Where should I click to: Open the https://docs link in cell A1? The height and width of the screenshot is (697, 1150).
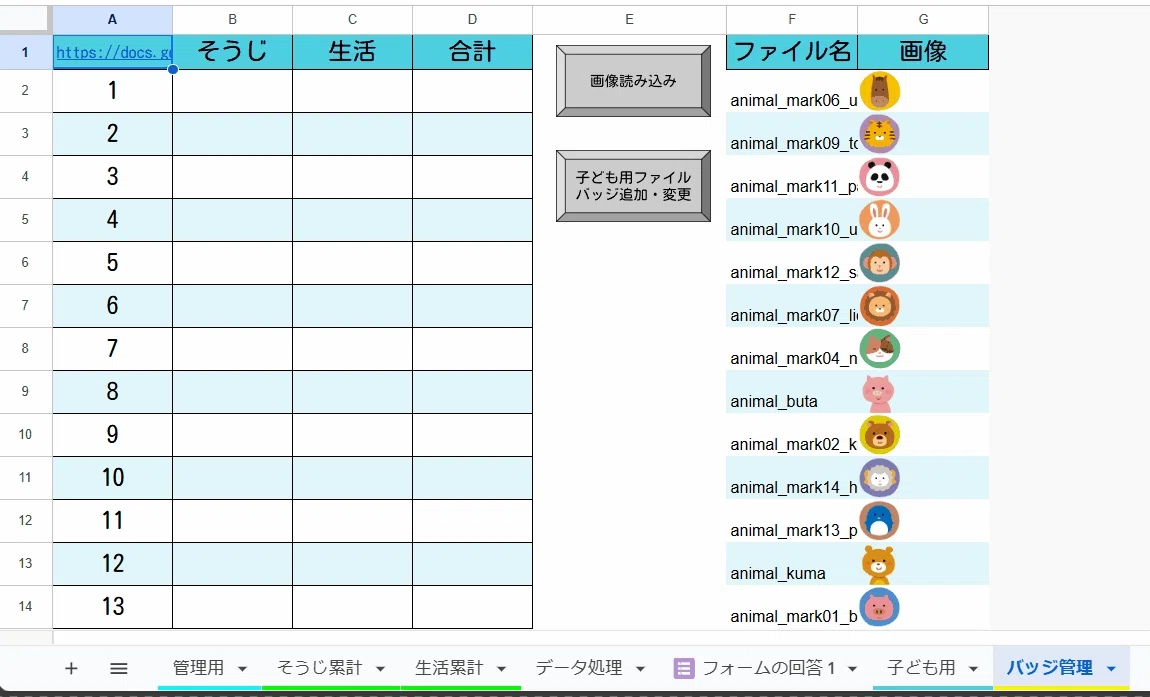(114, 52)
